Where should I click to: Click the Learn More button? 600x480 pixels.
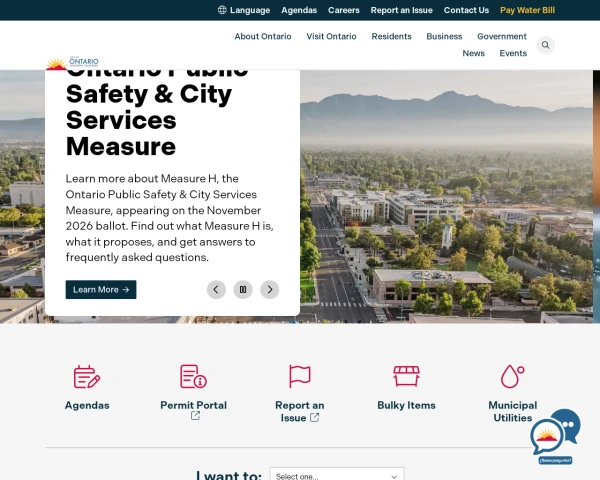pyautogui.click(x=101, y=290)
